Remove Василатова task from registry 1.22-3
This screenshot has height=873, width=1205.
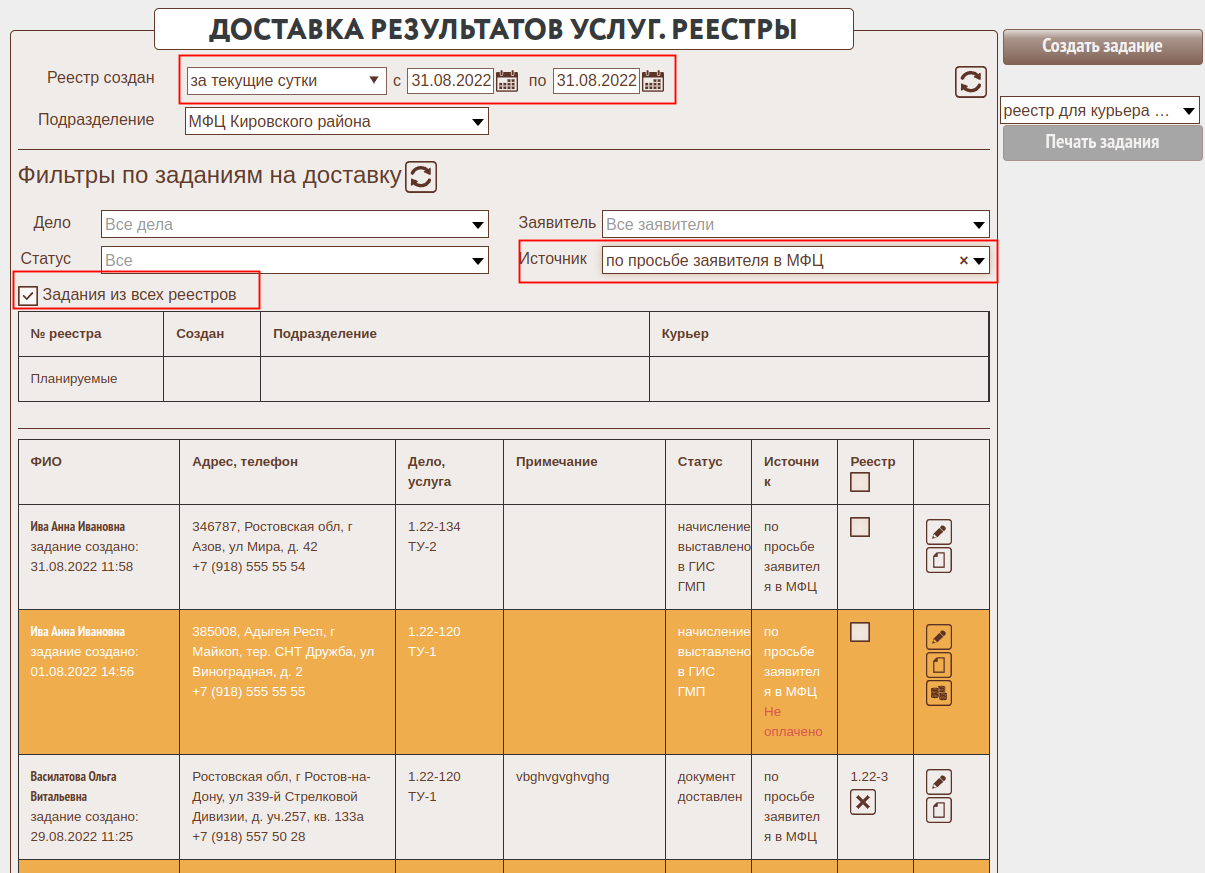[x=862, y=802]
